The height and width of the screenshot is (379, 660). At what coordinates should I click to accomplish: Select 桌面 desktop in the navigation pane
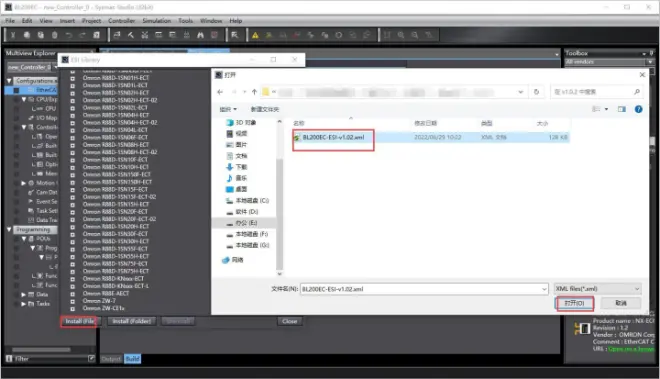pos(237,190)
